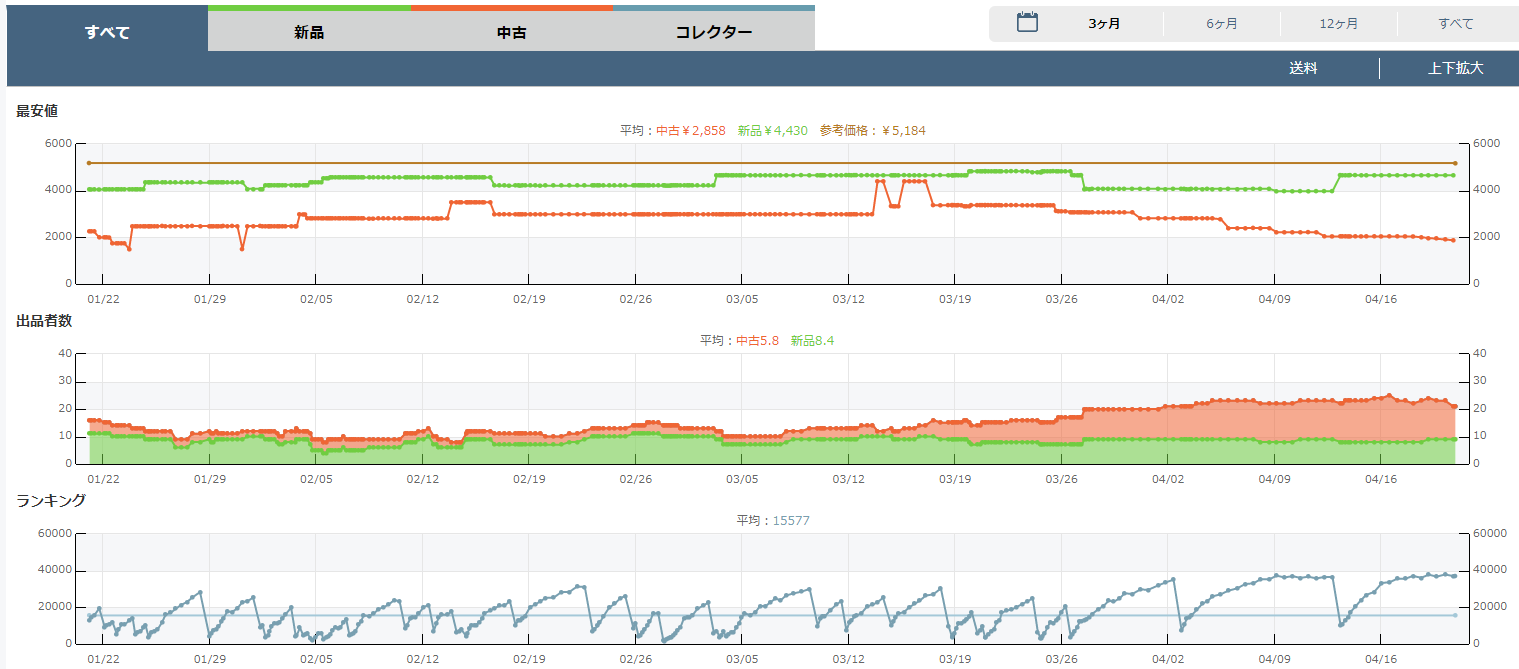Click the calendar icon beside period options
The image size is (1519, 669).
tap(1027, 23)
